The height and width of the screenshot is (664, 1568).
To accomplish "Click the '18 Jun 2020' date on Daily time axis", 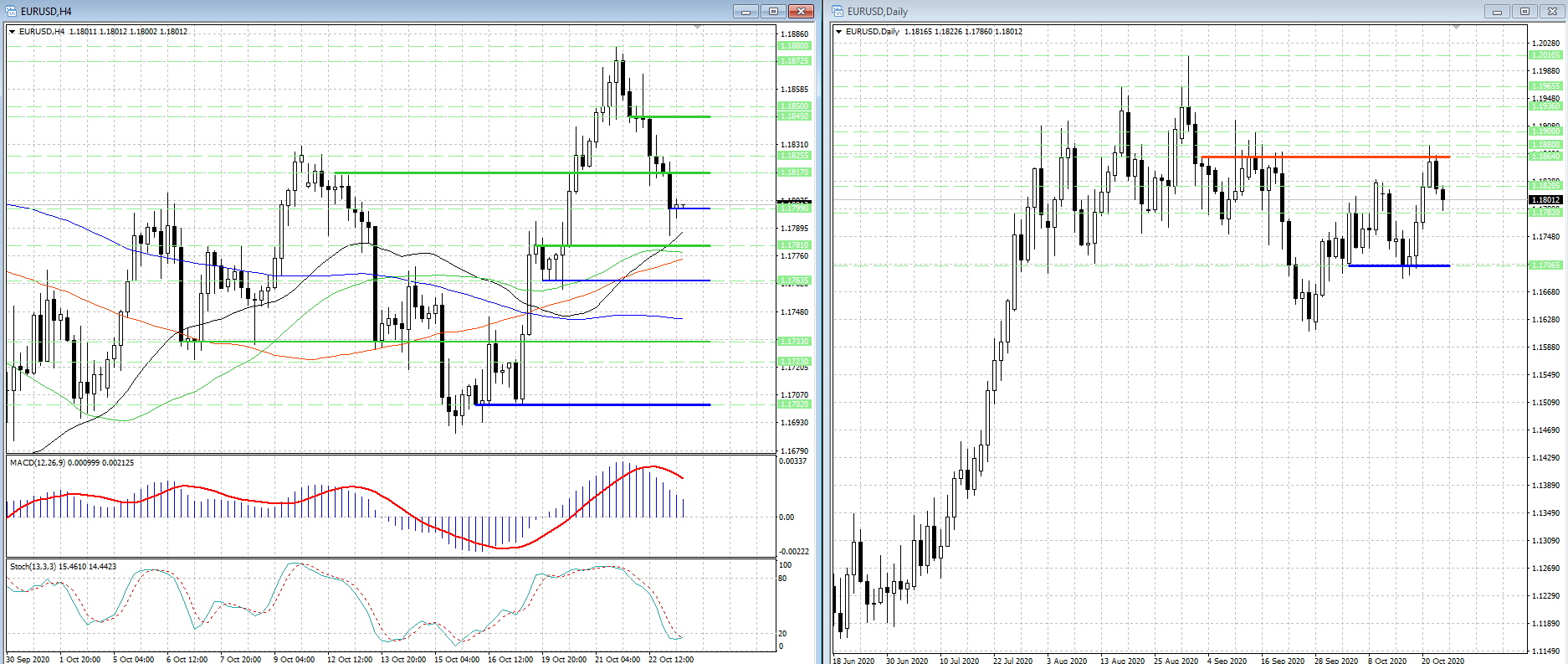I will [x=853, y=661].
